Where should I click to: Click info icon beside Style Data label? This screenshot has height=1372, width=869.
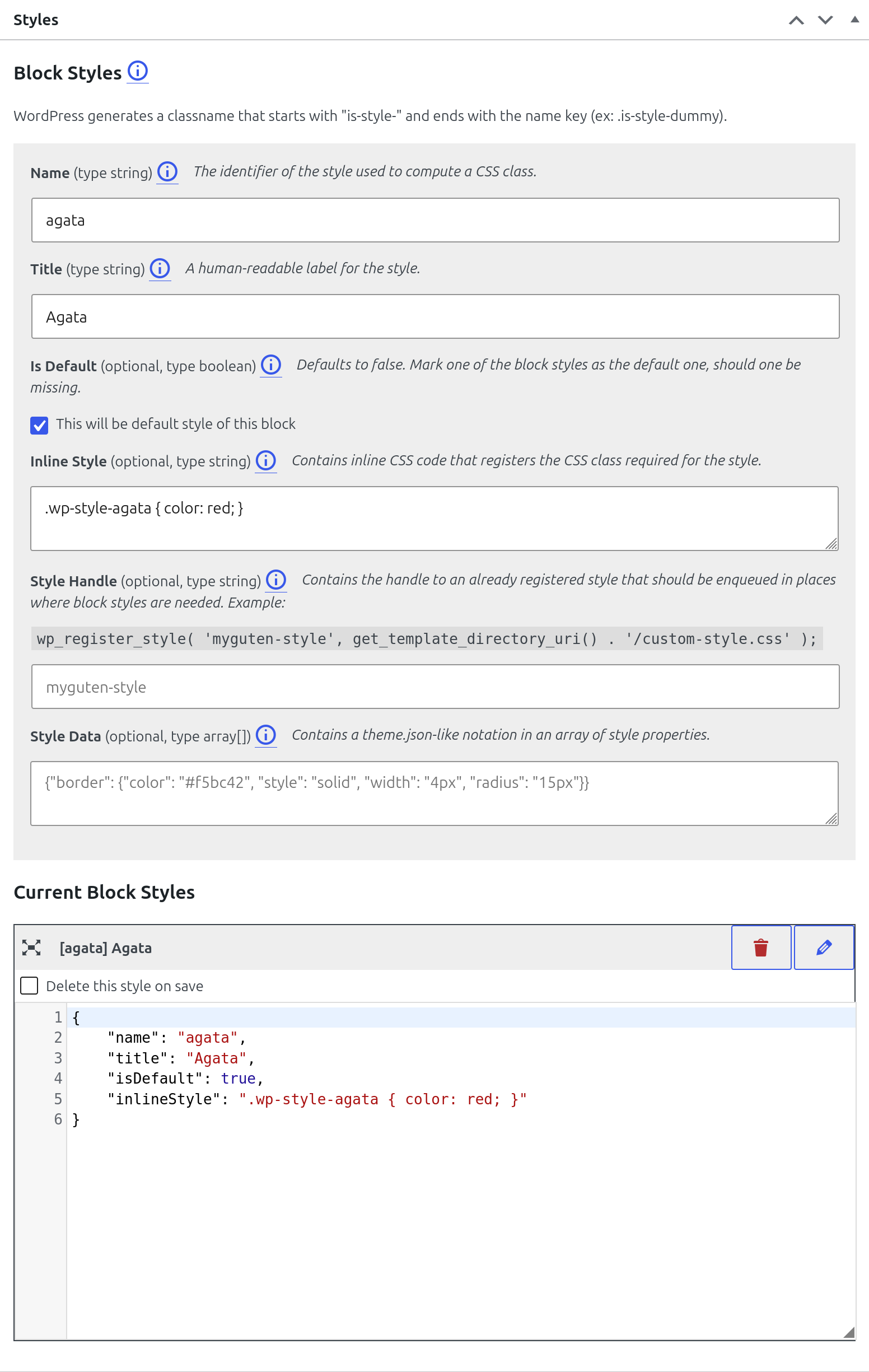[266, 735]
